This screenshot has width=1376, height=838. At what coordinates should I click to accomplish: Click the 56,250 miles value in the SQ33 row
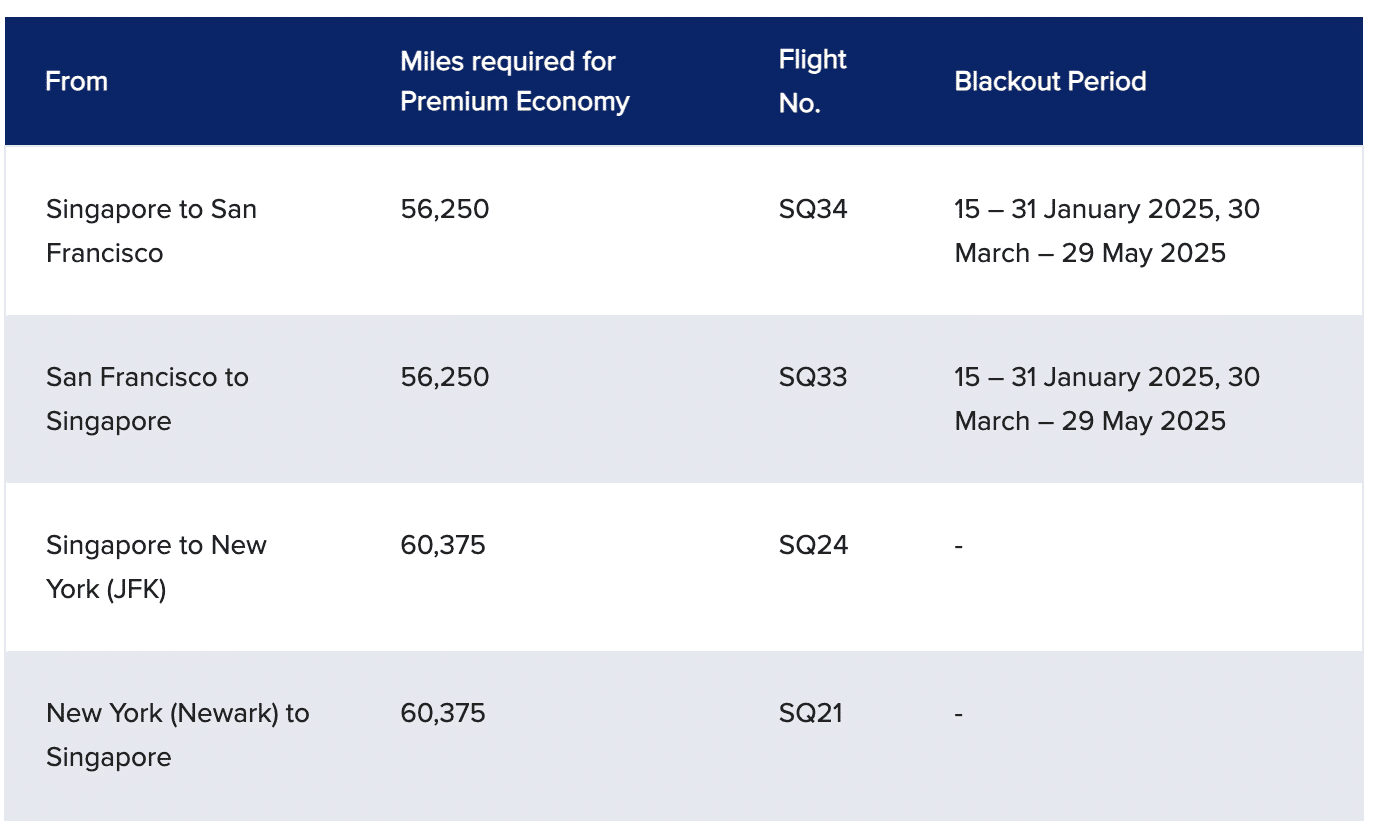point(445,377)
